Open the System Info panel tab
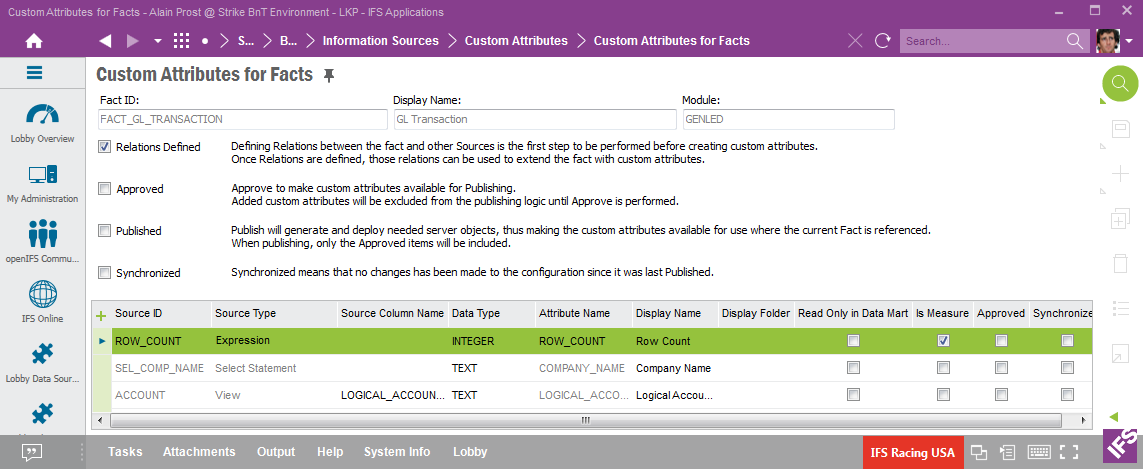1143x469 pixels. coord(397,452)
